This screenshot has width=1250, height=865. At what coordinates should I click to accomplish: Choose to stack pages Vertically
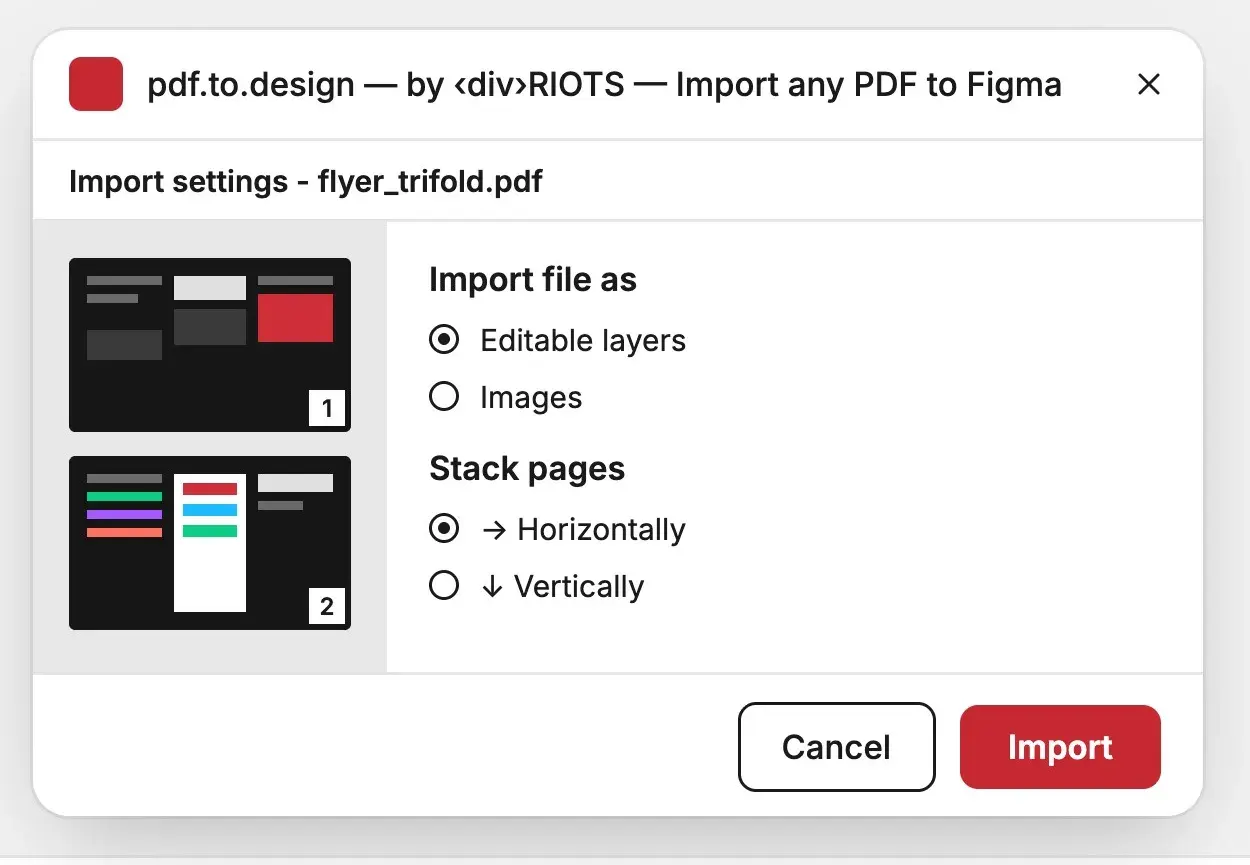[x=444, y=586]
